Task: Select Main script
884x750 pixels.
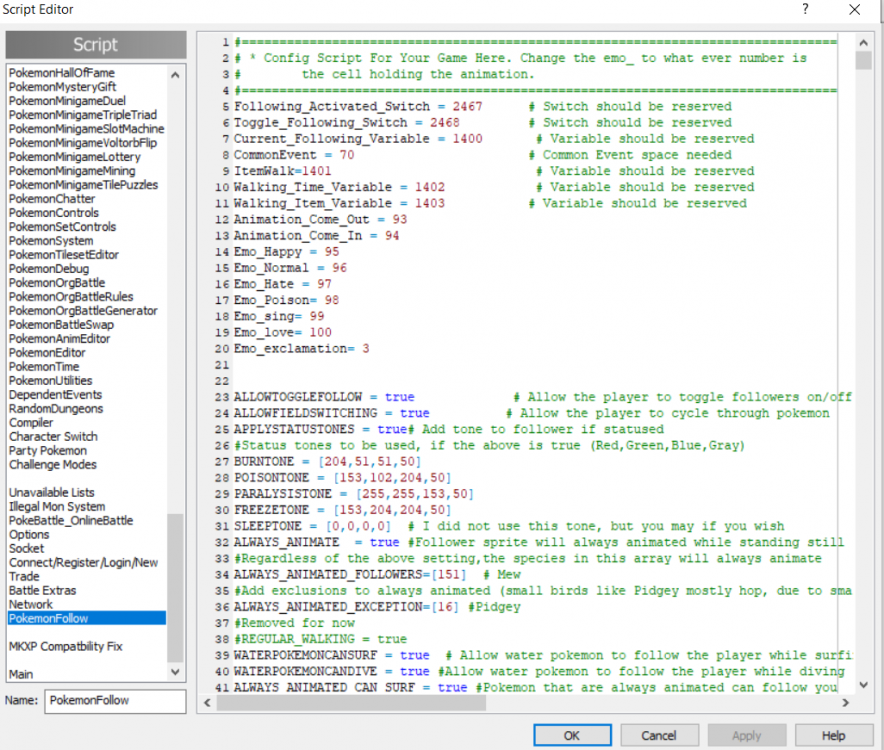Action: pyautogui.click(x=21, y=674)
